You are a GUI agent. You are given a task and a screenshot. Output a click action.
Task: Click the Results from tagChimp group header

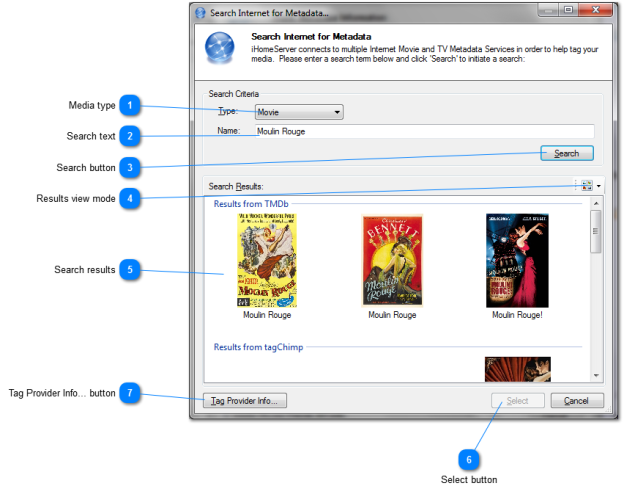[258, 347]
